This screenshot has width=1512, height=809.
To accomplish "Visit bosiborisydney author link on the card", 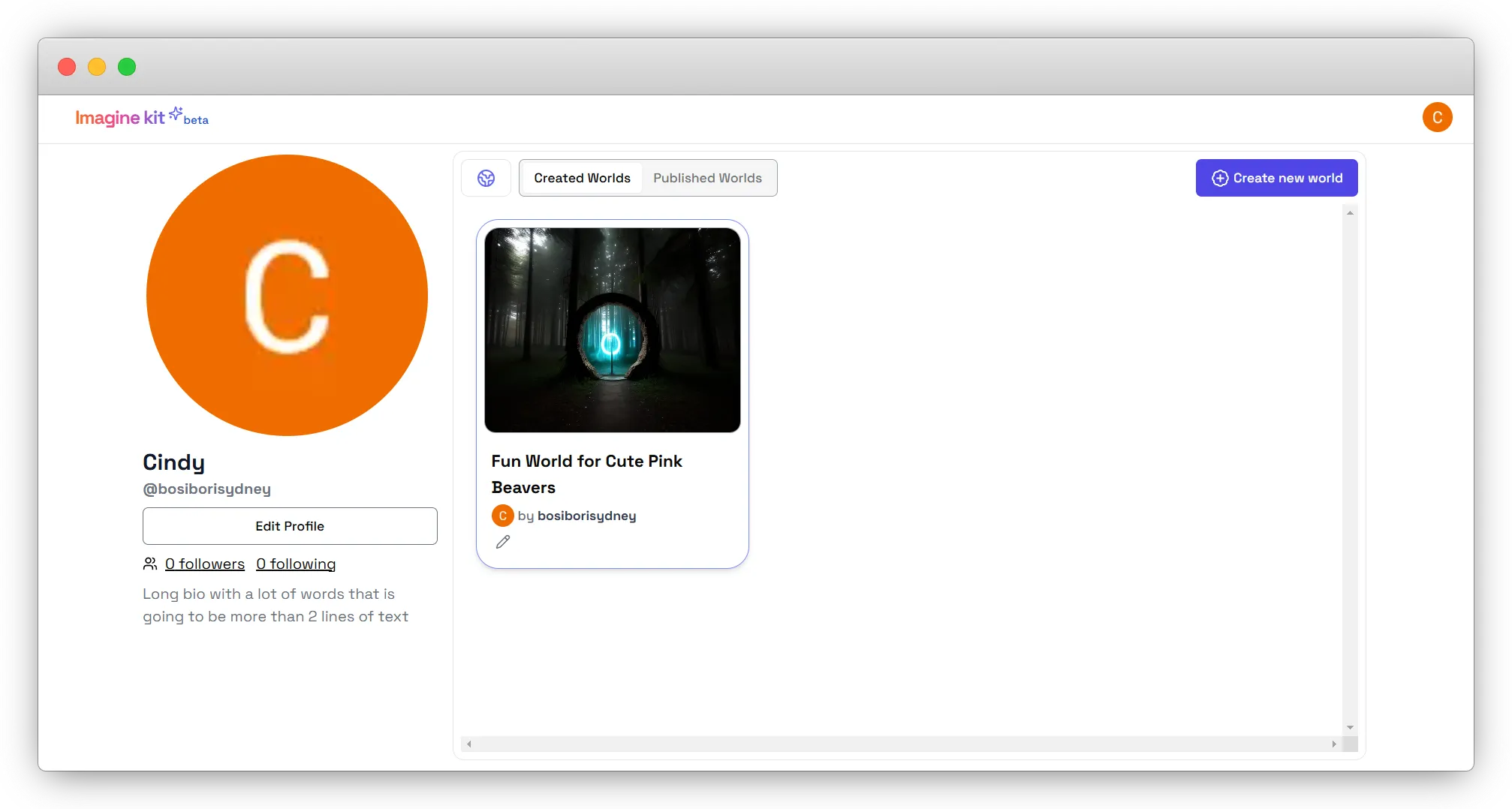I will point(586,516).
